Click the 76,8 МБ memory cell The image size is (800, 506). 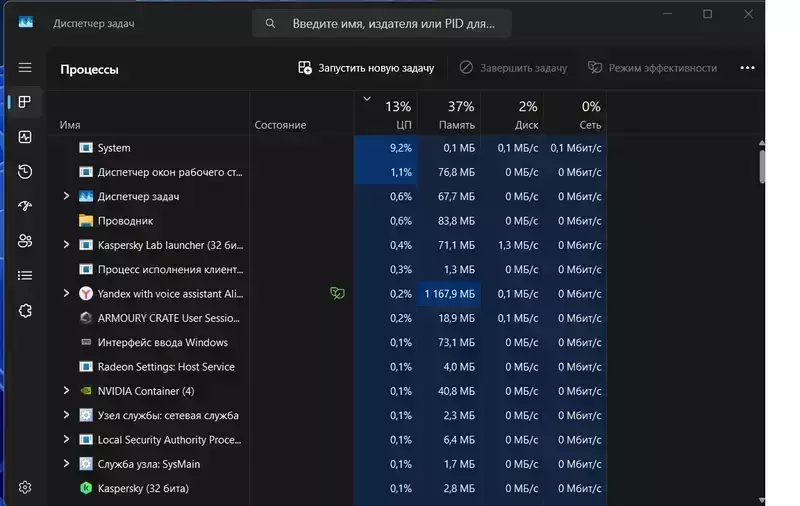click(x=449, y=172)
